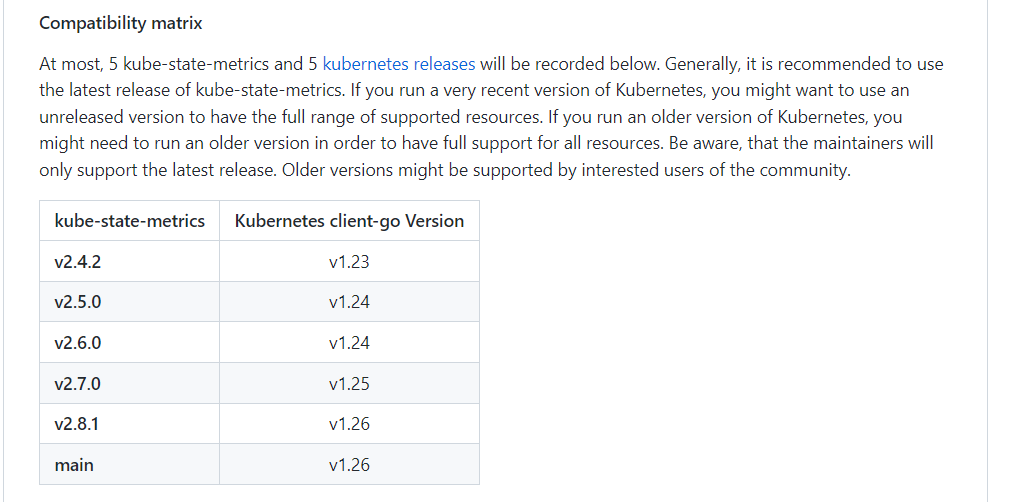
Task: Click the main branch row cell
Action: pyautogui.click(x=129, y=465)
